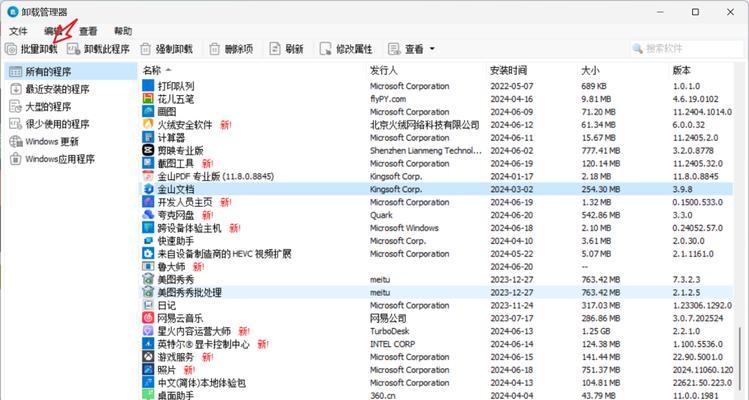This screenshot has width=749, height=400.
Task: Click the 照片 program icon
Action: pos(148,369)
